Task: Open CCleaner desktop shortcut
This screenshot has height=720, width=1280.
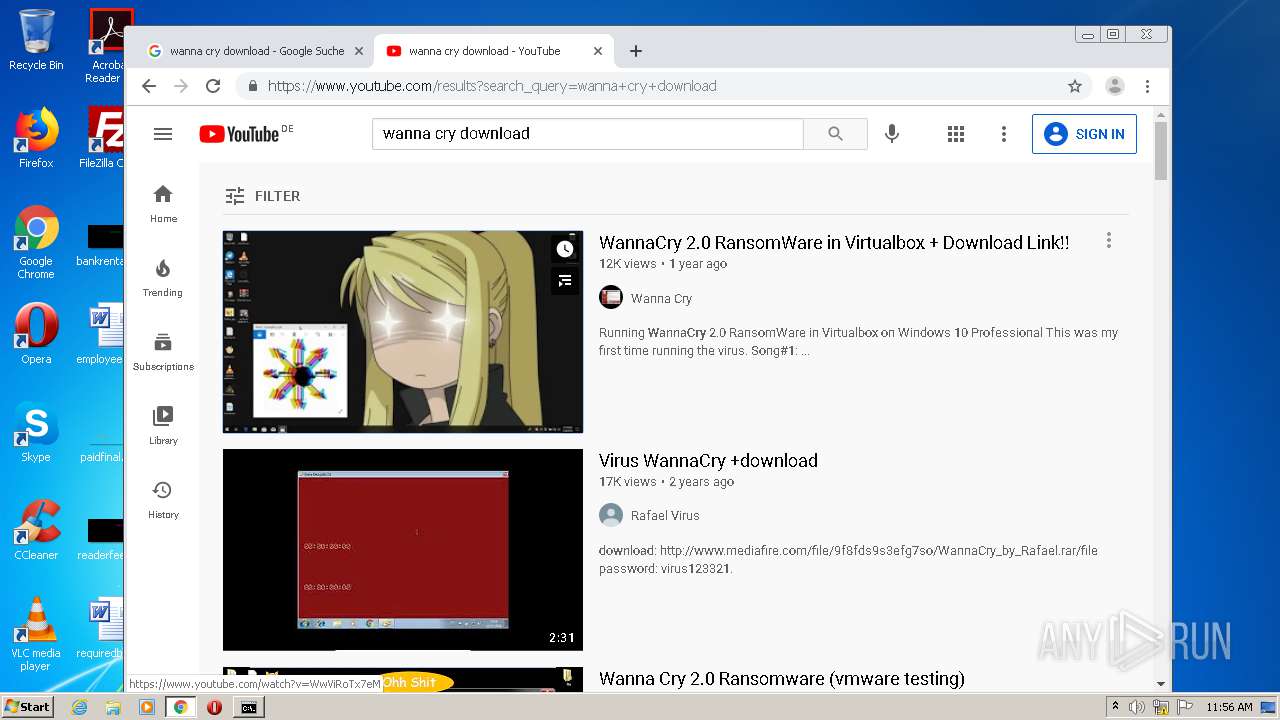Action: pos(36,530)
